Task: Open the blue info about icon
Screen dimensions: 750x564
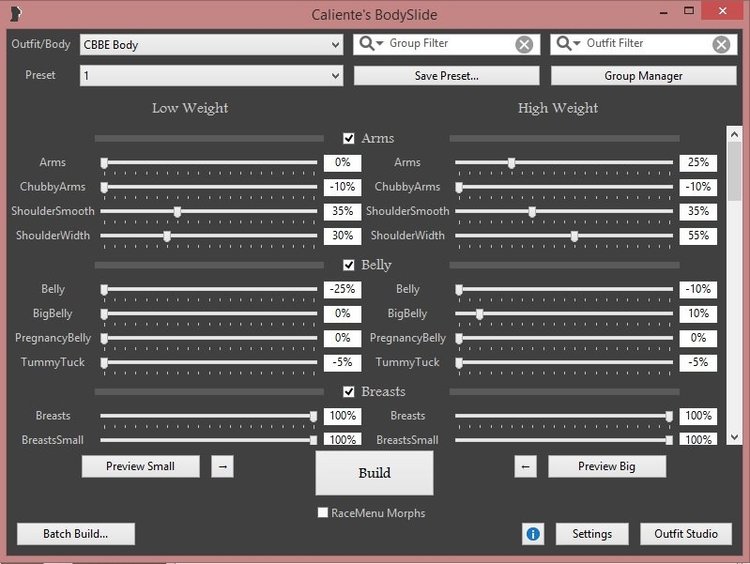Action: point(533,534)
